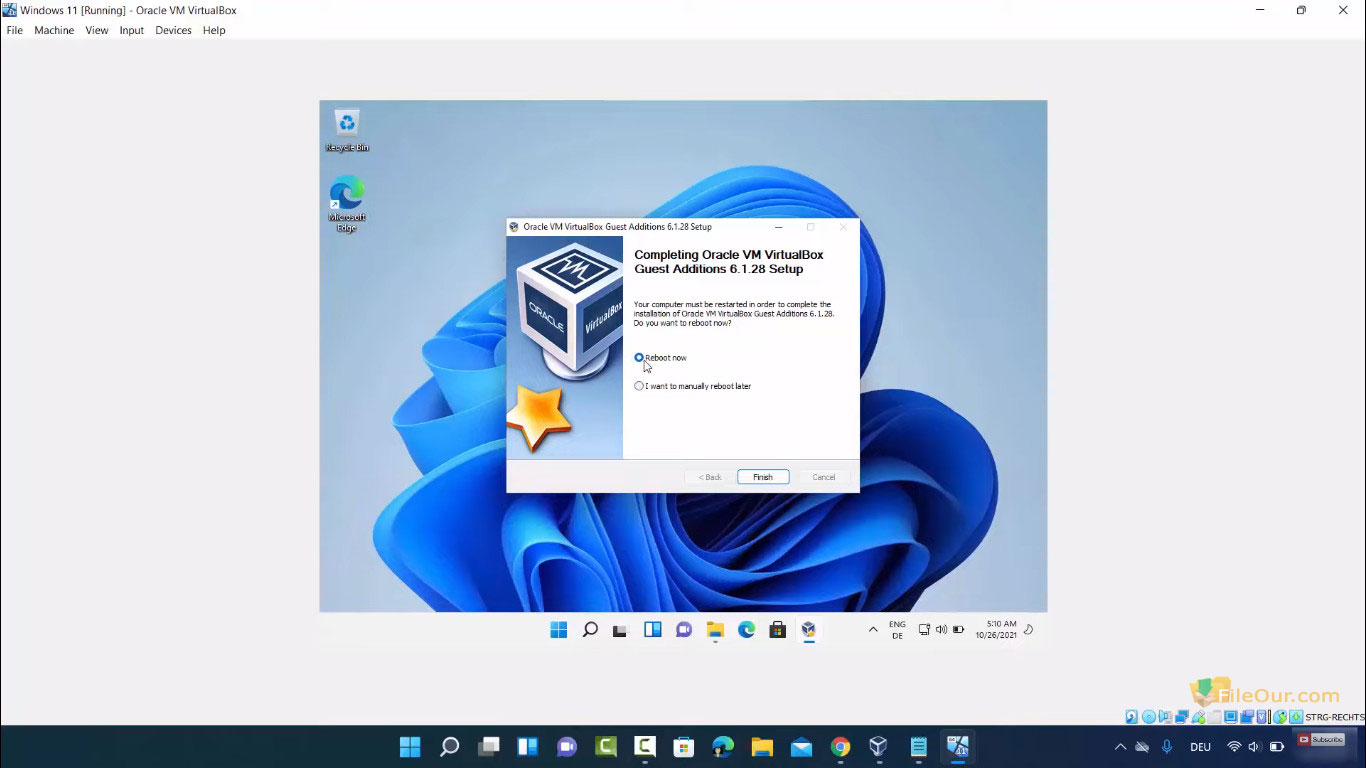Click the VirtualBox installer icon in guest taskbar
This screenshot has width=1366, height=768.
(x=808, y=630)
